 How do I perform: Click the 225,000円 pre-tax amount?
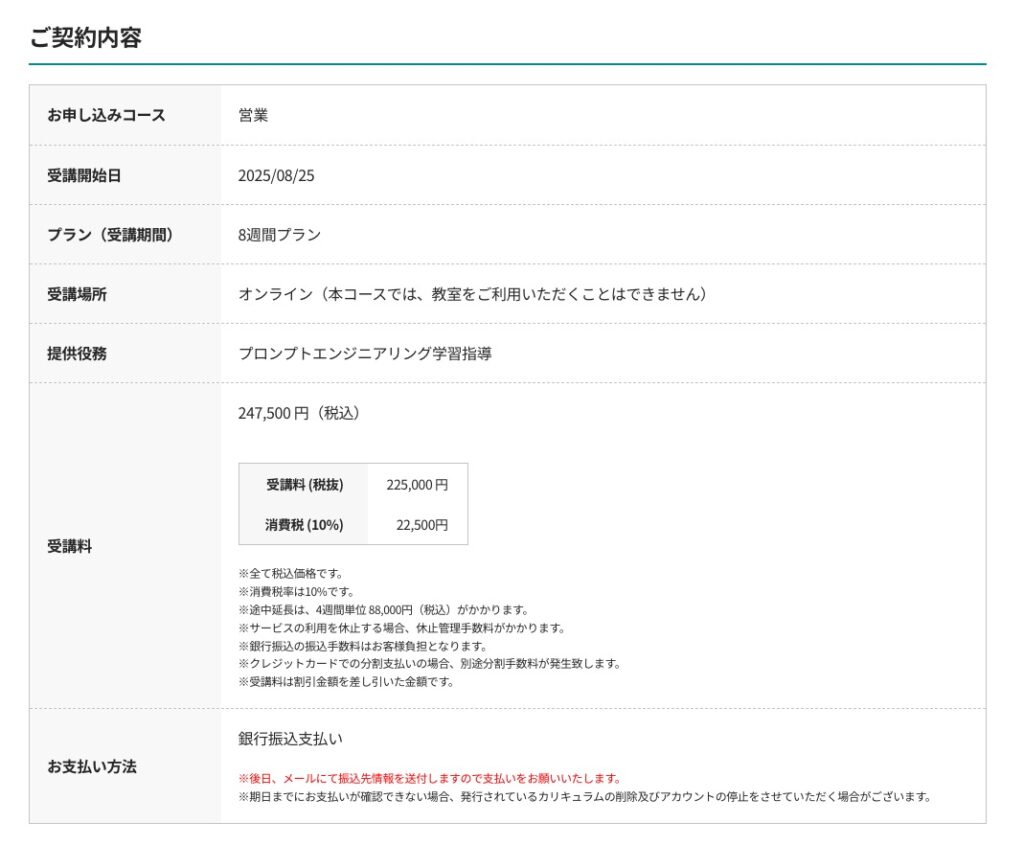(417, 484)
